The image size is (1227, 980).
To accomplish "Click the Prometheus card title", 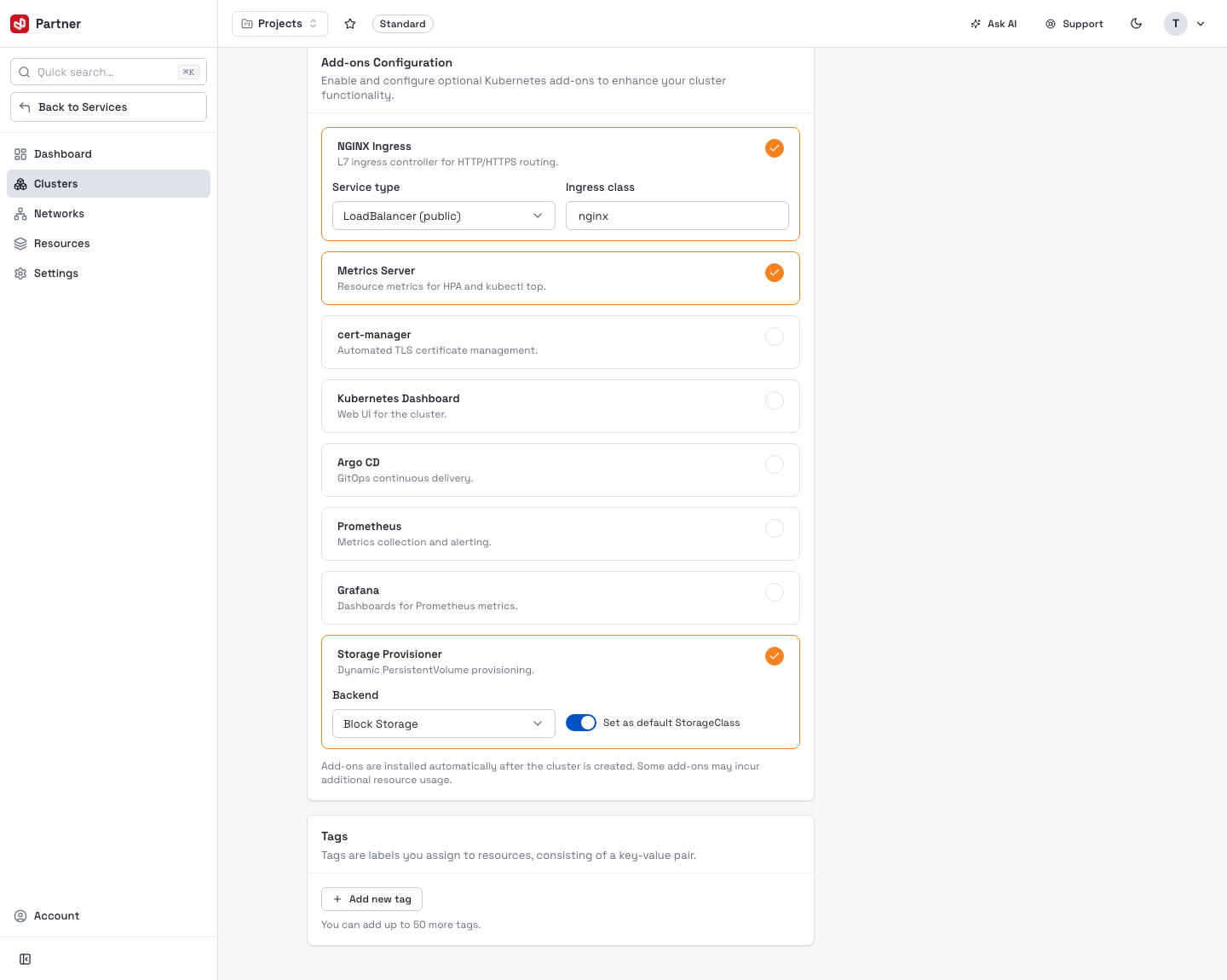I will (x=369, y=526).
